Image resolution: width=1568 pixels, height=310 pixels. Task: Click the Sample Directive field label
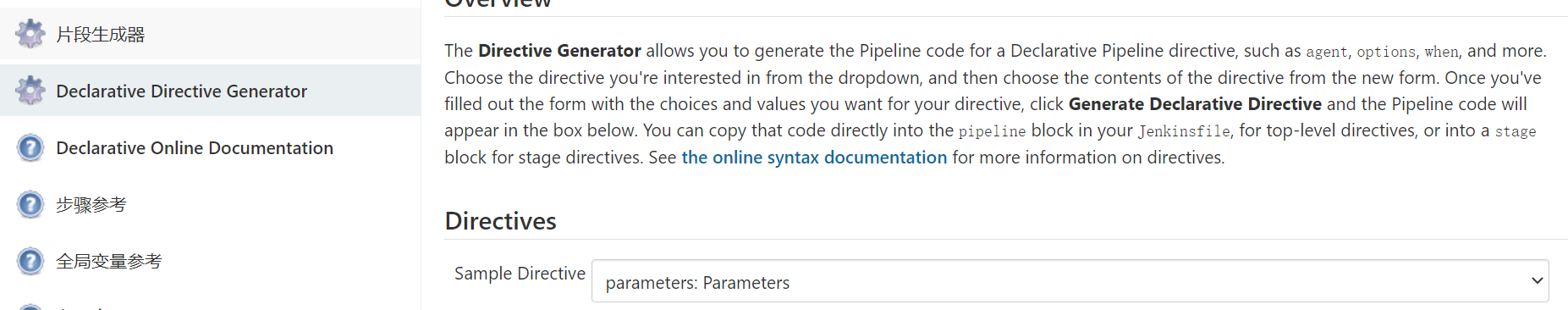tap(520, 274)
